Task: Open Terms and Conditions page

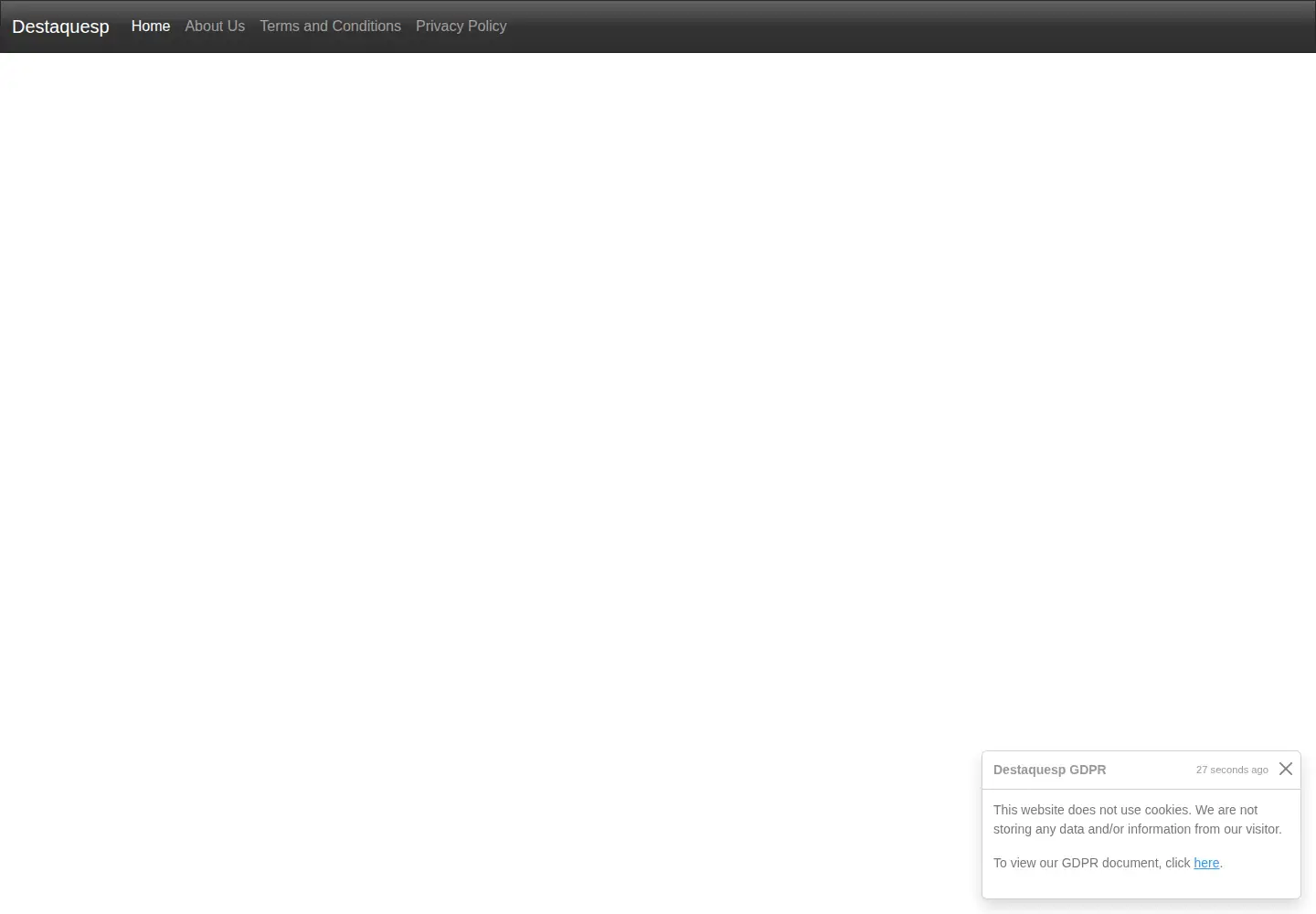Action: [330, 27]
